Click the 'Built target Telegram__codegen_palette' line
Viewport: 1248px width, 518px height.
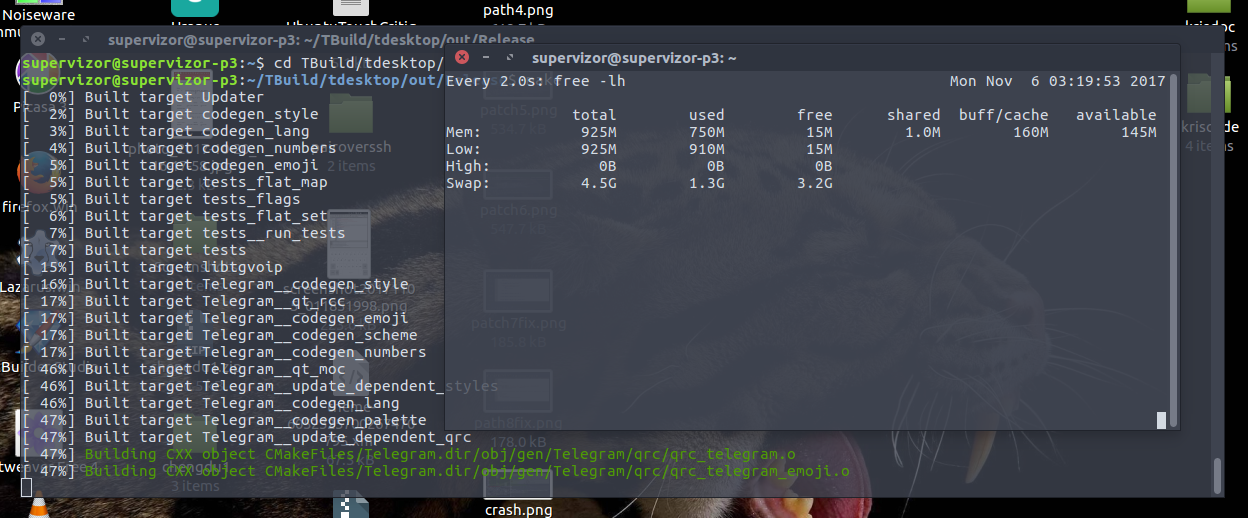(x=224, y=420)
